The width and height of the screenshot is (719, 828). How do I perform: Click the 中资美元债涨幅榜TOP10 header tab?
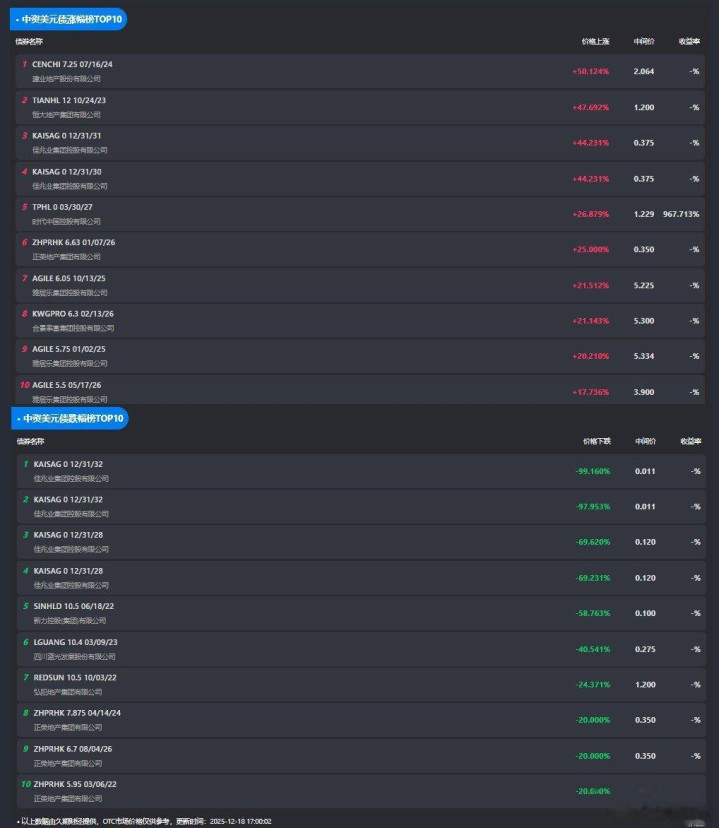coord(68,19)
